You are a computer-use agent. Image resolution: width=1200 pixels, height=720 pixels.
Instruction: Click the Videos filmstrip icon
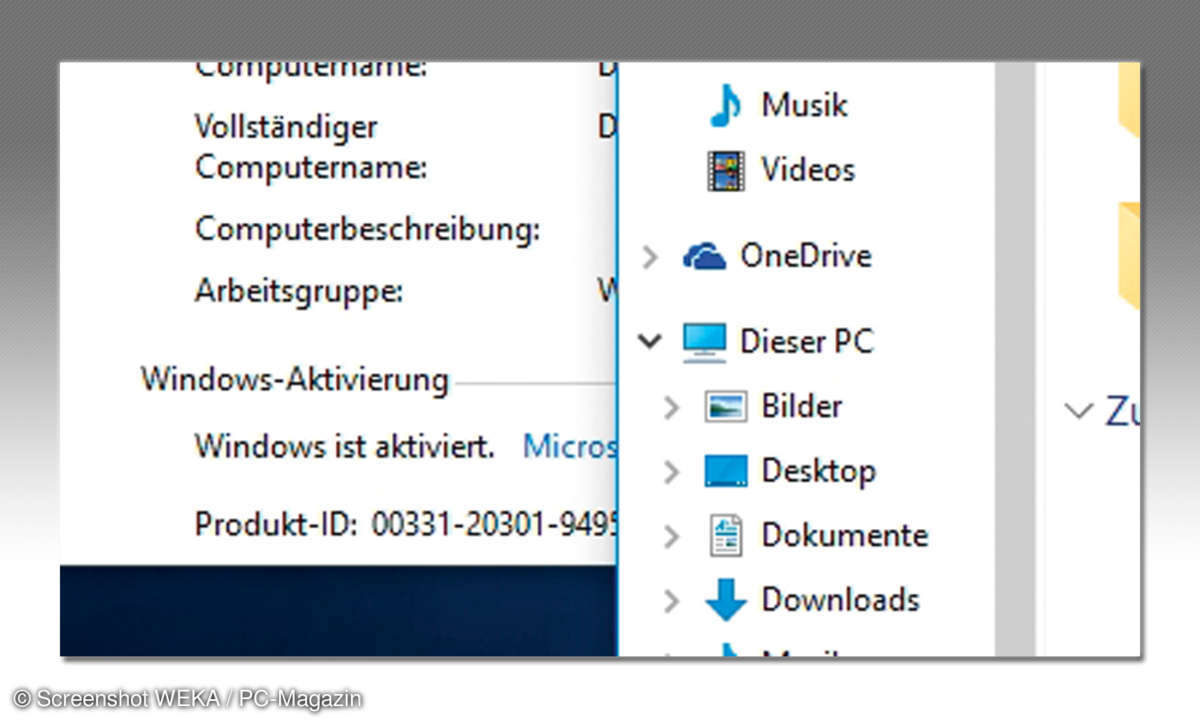coord(725,170)
